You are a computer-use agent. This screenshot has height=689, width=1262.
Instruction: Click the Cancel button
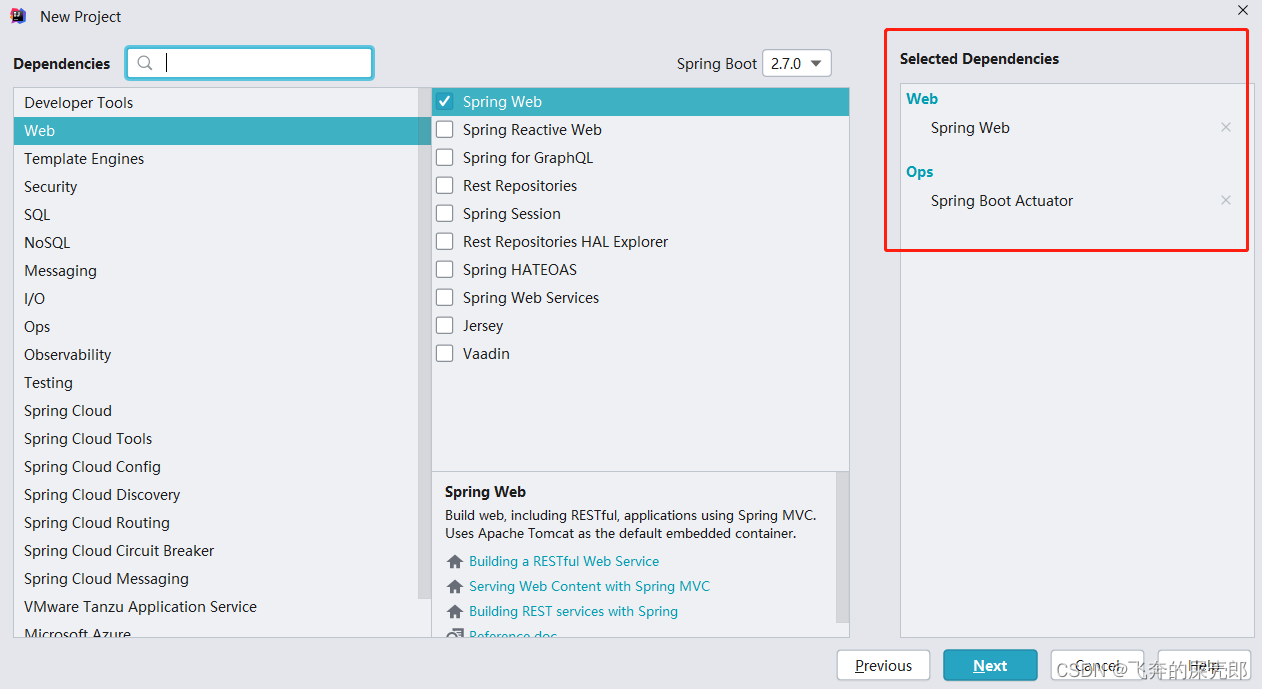click(x=1097, y=666)
